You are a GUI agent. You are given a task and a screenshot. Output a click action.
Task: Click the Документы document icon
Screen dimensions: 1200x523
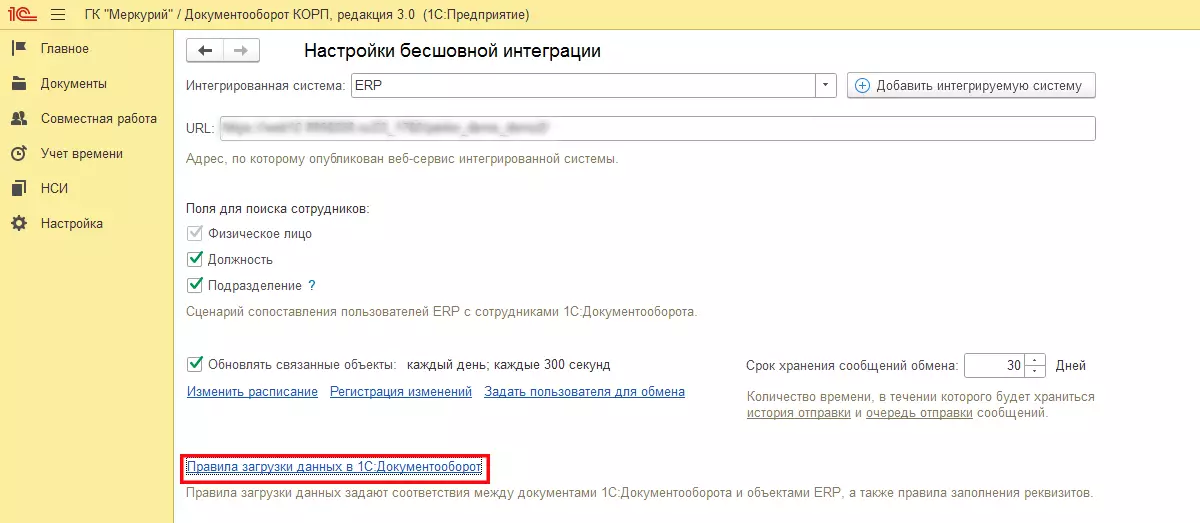click(19, 83)
